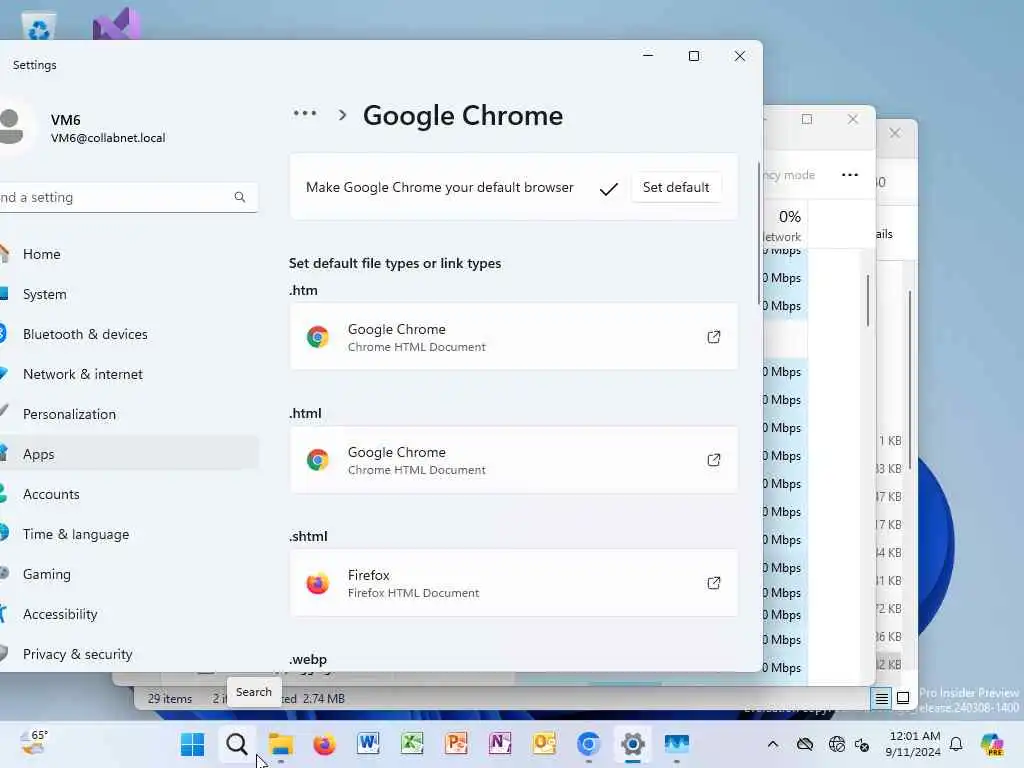Open Personalization settings category
1024x768 pixels.
(x=128, y=414)
